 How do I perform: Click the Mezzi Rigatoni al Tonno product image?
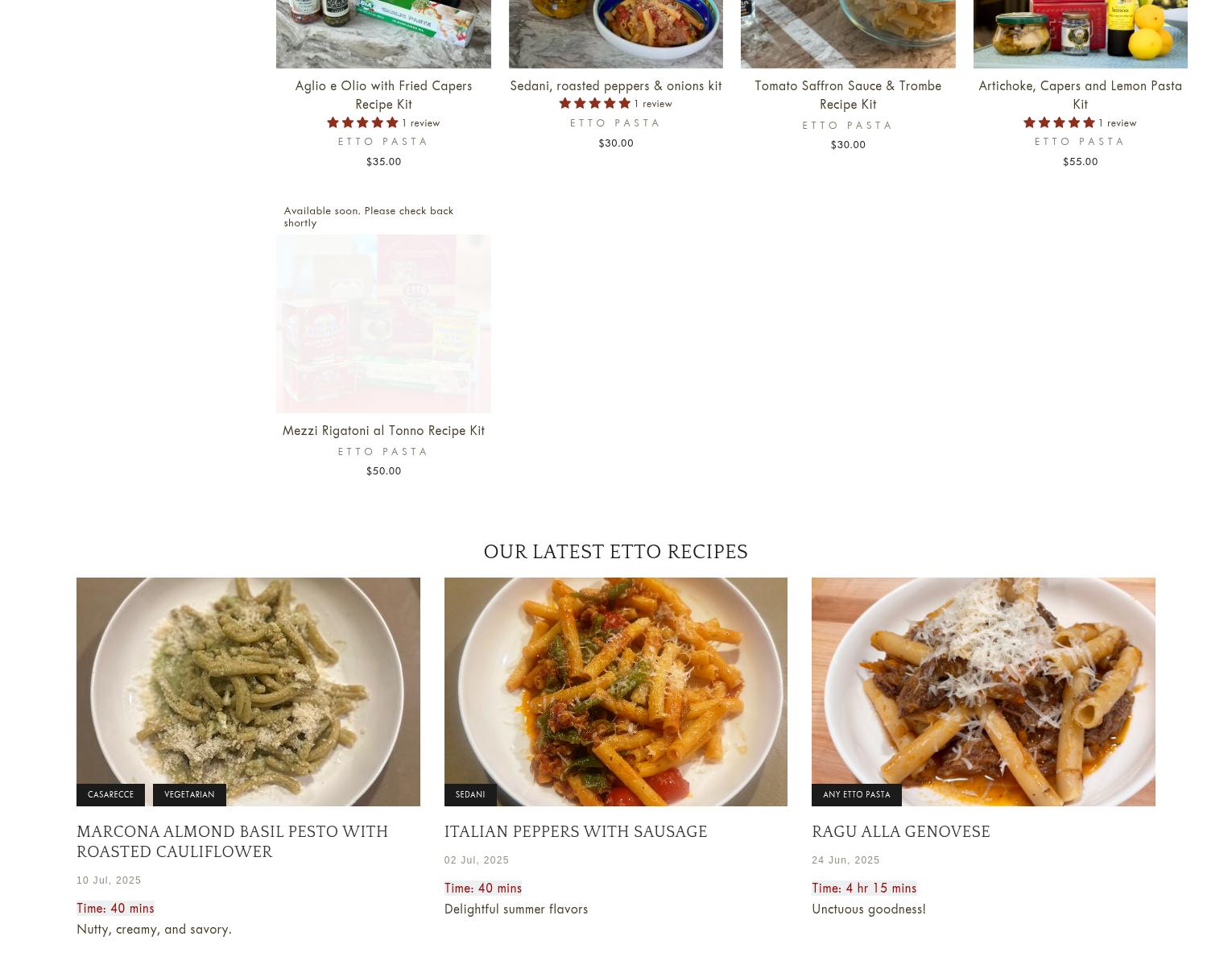tap(383, 324)
